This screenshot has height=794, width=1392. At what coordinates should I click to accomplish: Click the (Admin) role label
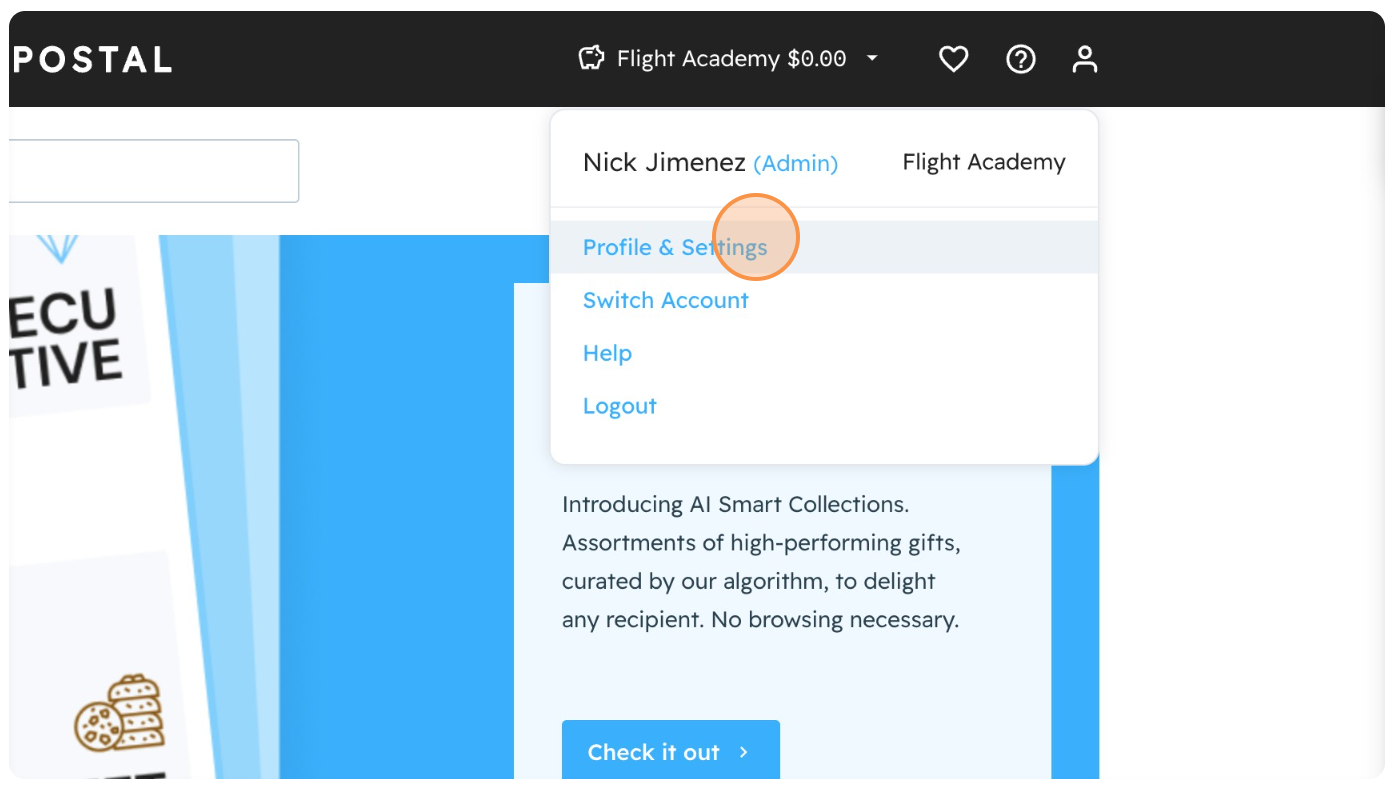point(795,163)
